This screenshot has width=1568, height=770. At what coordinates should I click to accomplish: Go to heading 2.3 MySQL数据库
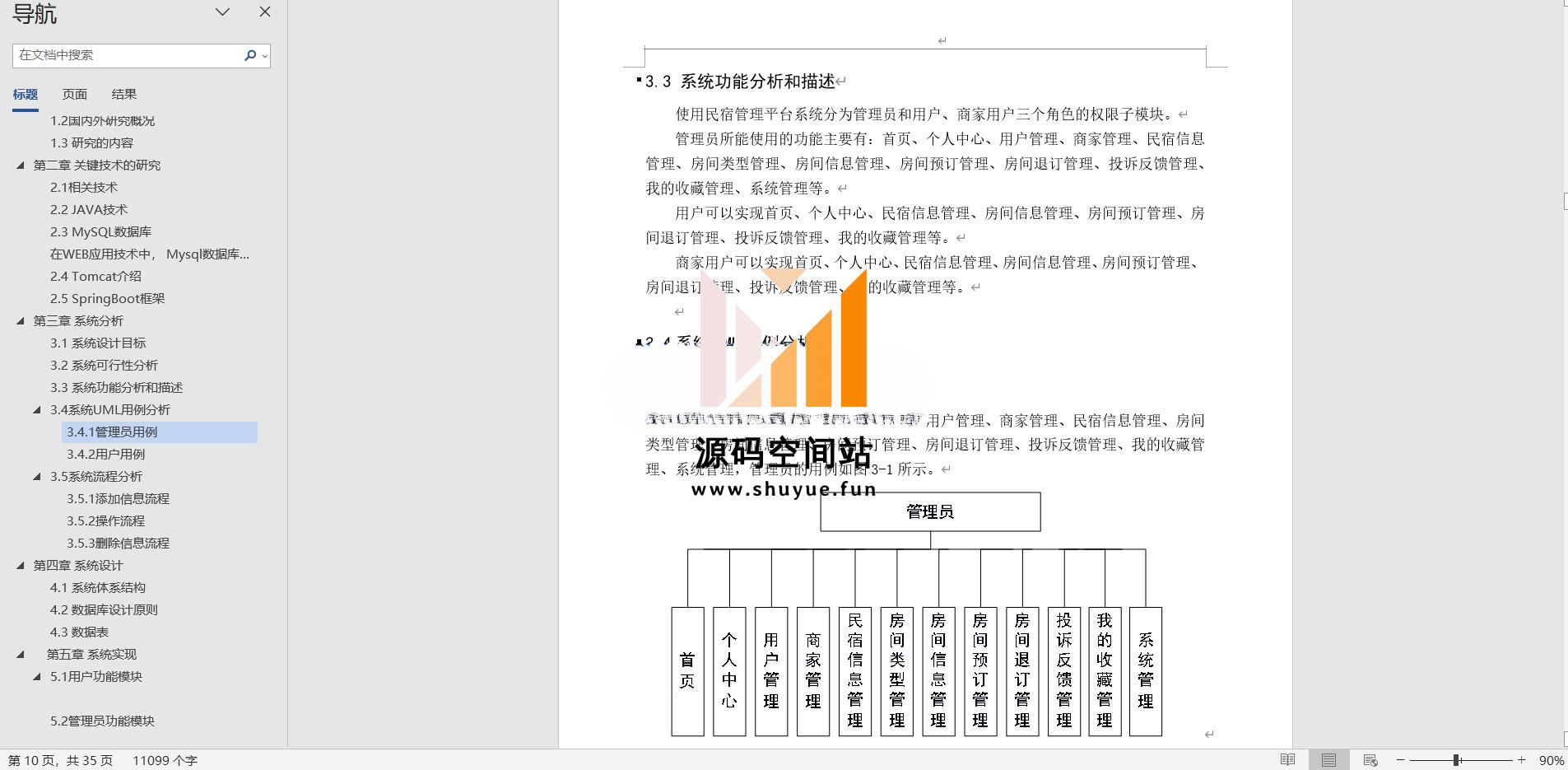click(100, 231)
